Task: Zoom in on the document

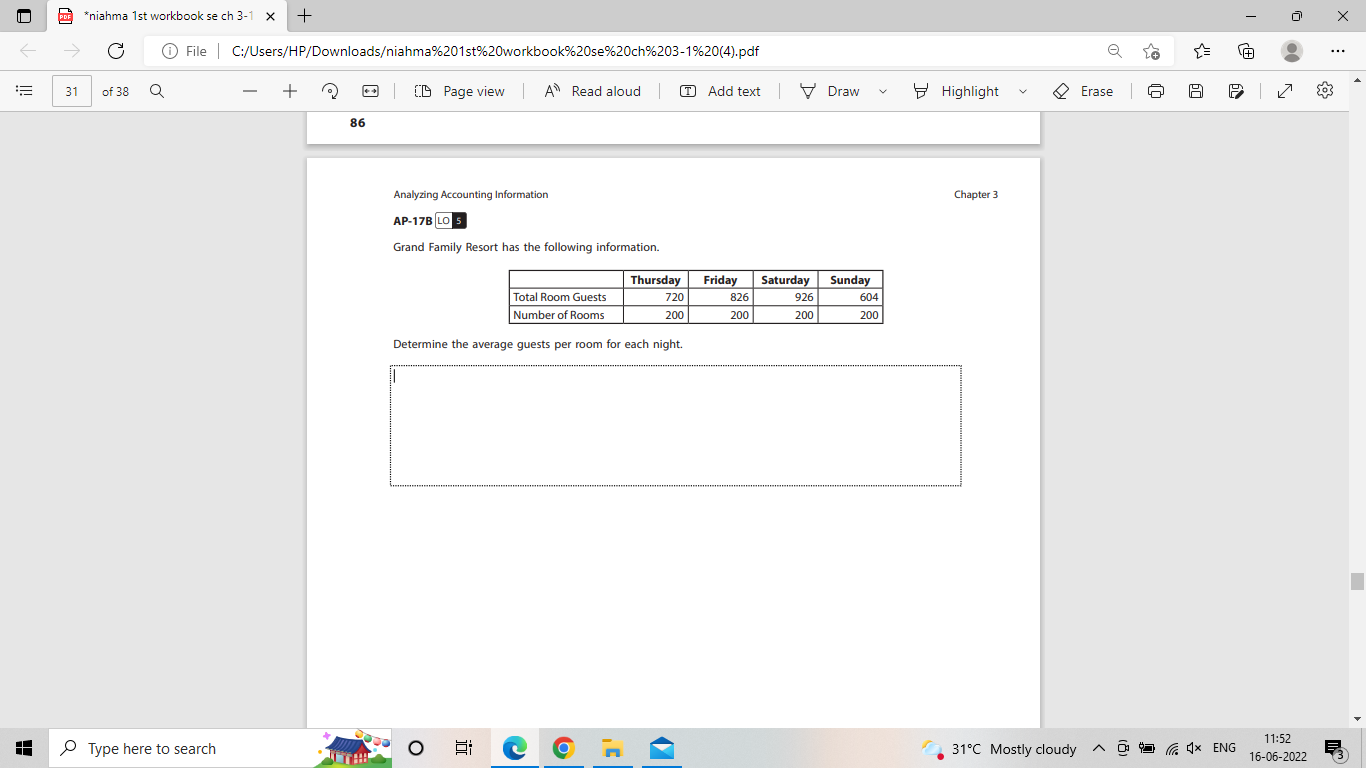Action: 289,91
